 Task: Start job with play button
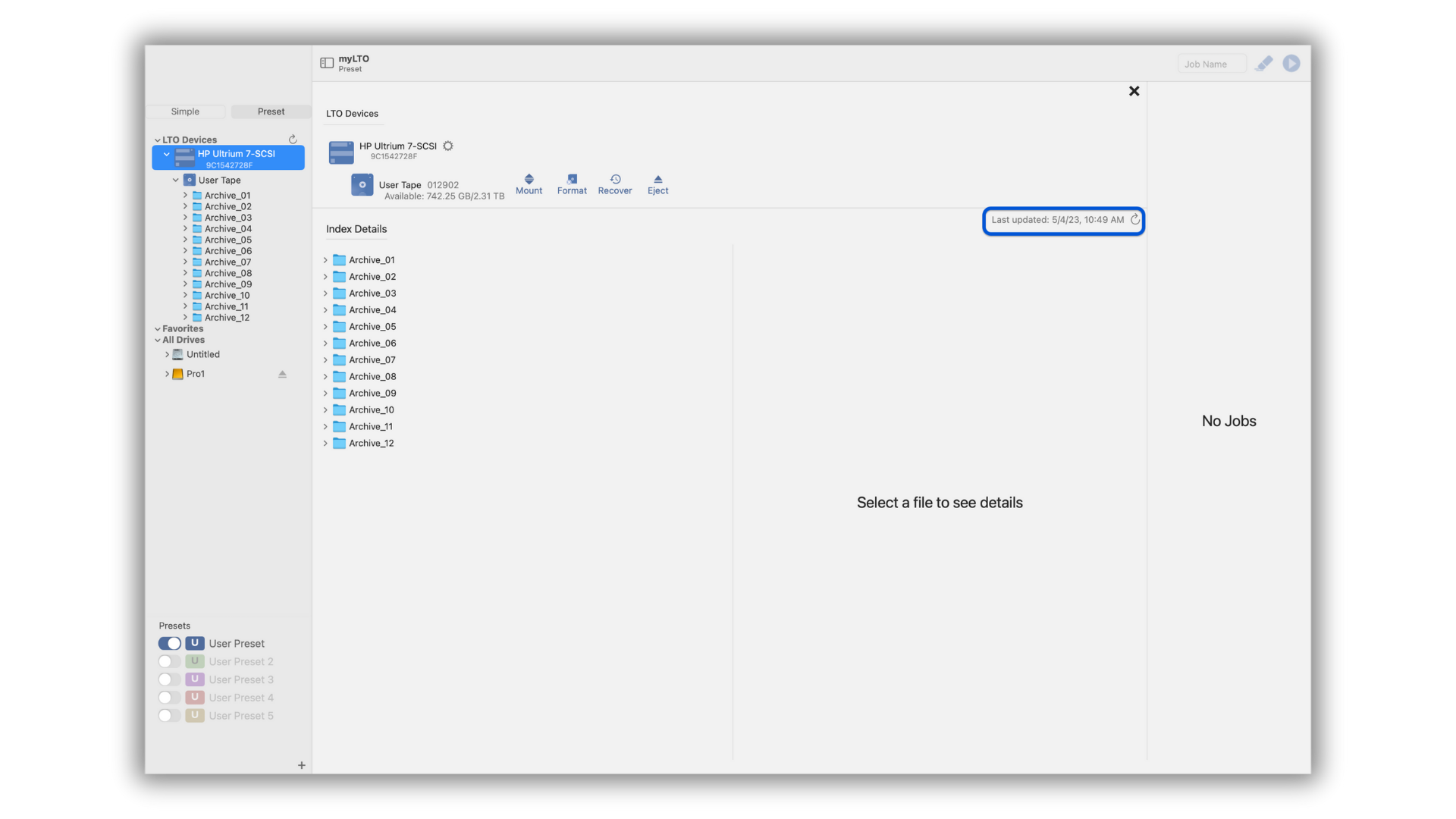1291,64
